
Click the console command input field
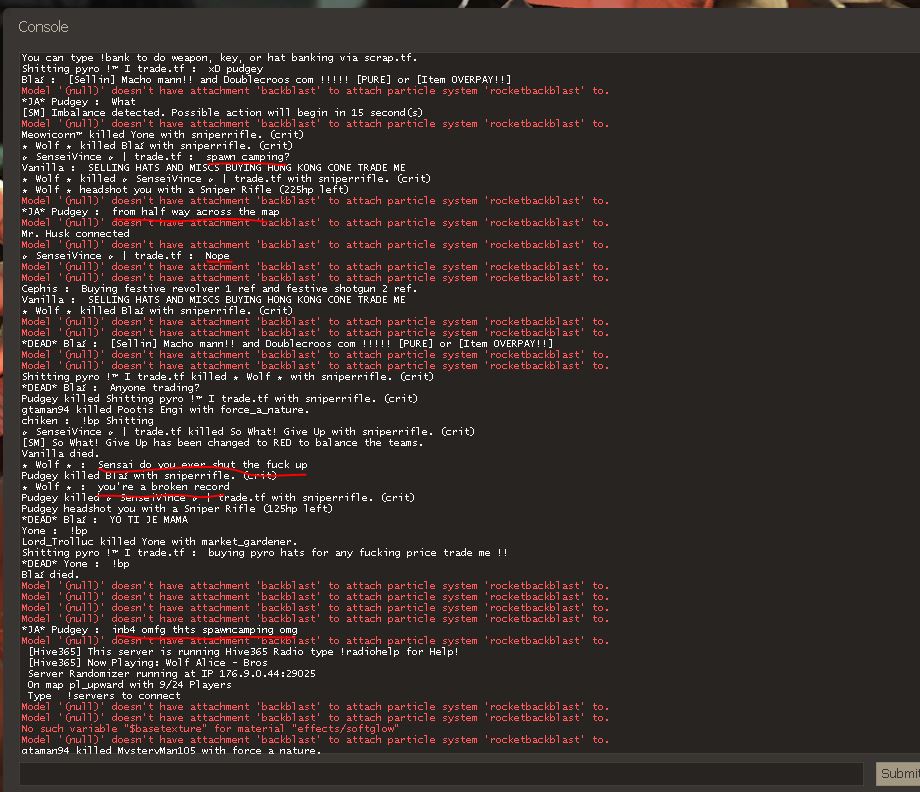[x=440, y=773]
